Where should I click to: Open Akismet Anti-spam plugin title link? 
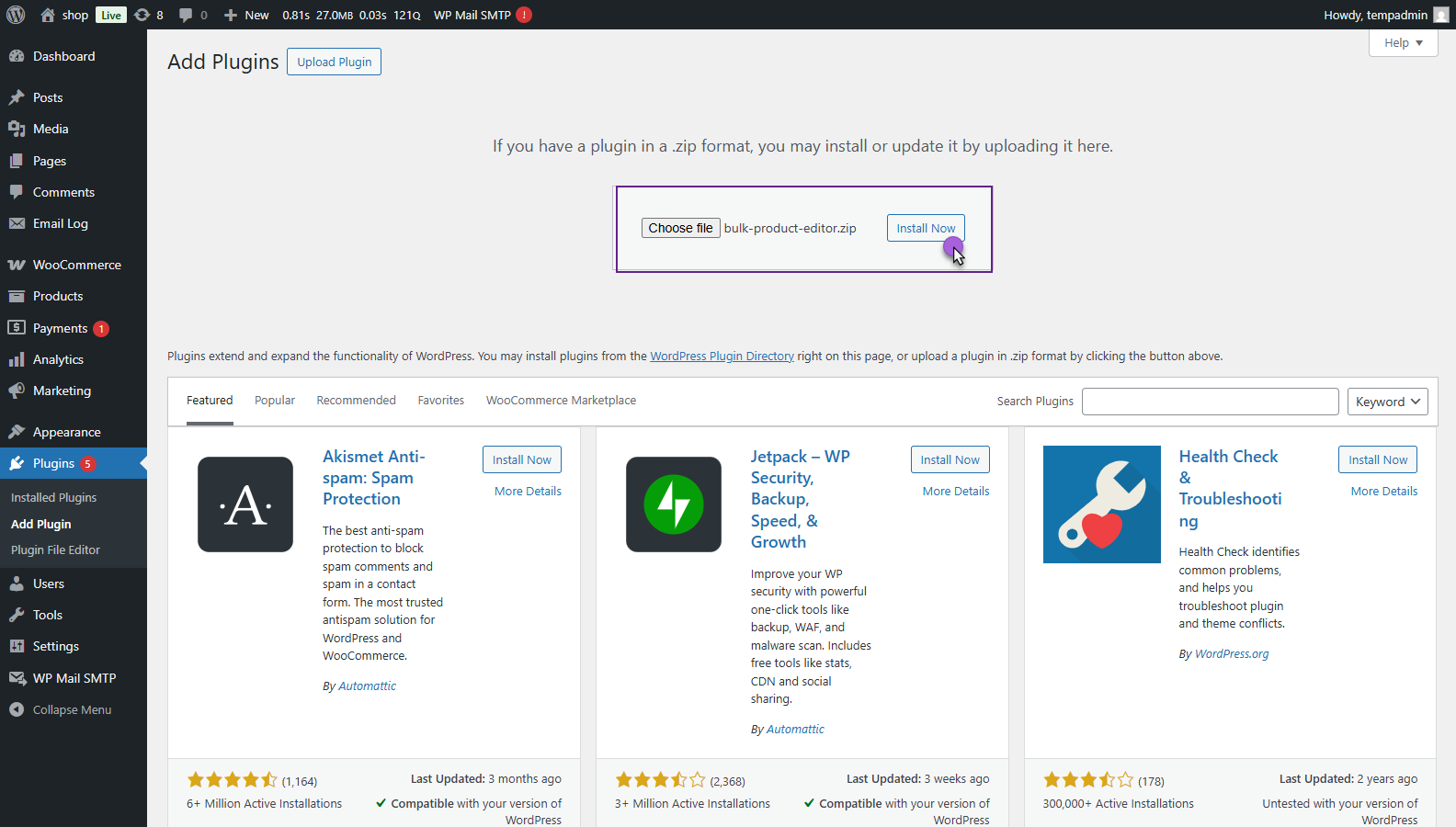click(x=374, y=478)
